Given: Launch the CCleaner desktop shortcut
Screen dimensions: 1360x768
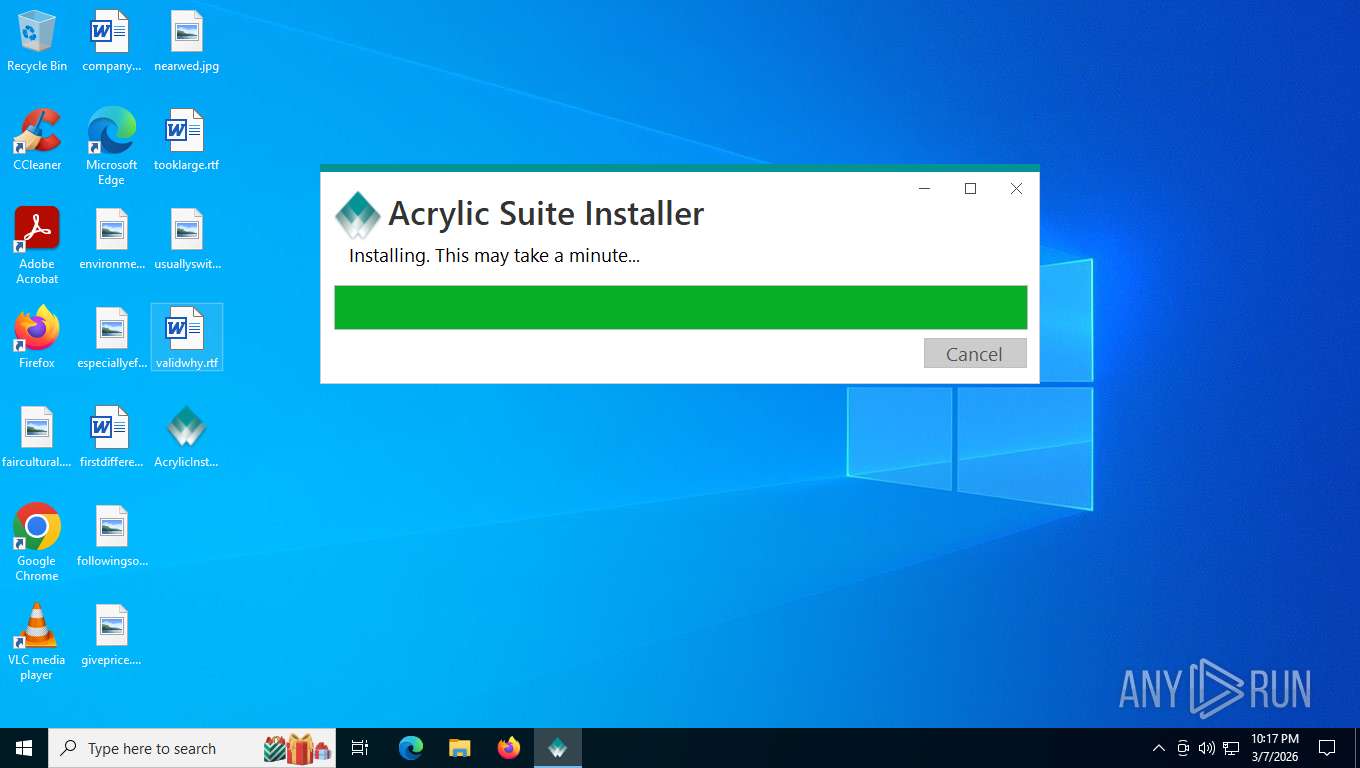Looking at the screenshot, I should click(x=37, y=140).
